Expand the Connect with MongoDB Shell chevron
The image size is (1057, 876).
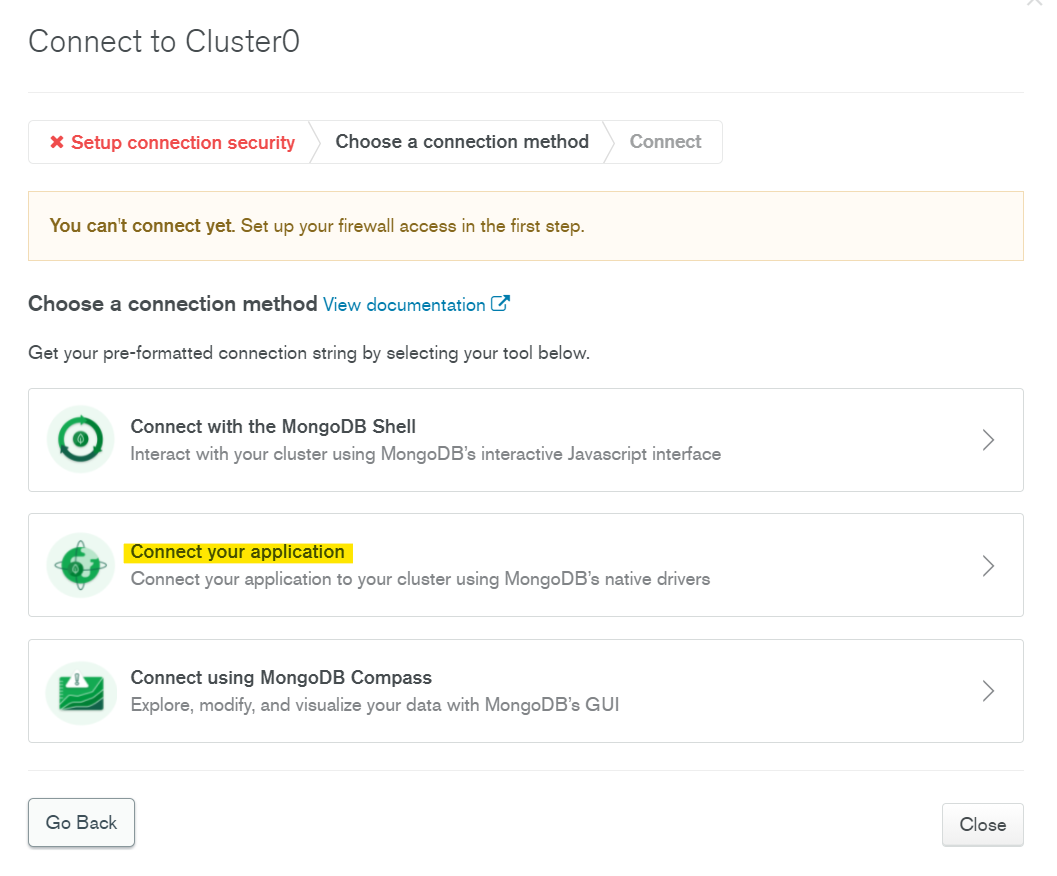pyautogui.click(x=988, y=440)
